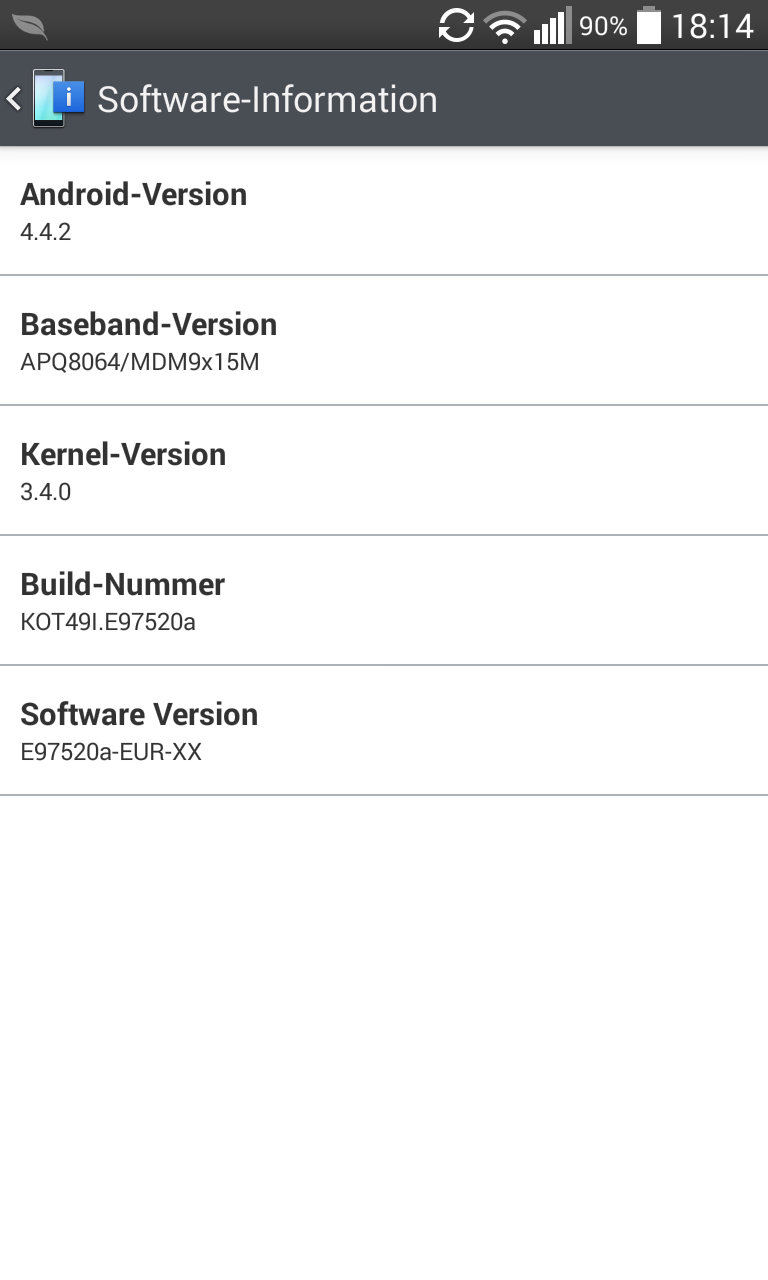
Task: Tap the phone info icon in header
Action: pyautogui.click(x=58, y=98)
